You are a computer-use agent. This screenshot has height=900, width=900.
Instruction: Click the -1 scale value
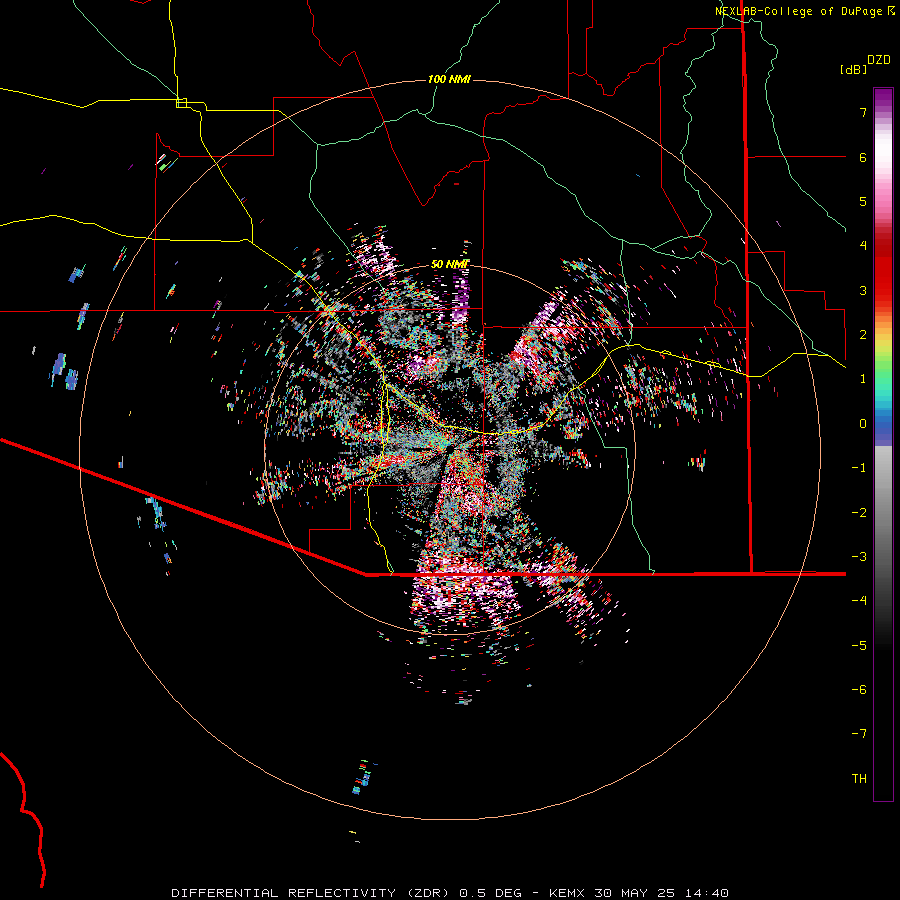click(859, 468)
